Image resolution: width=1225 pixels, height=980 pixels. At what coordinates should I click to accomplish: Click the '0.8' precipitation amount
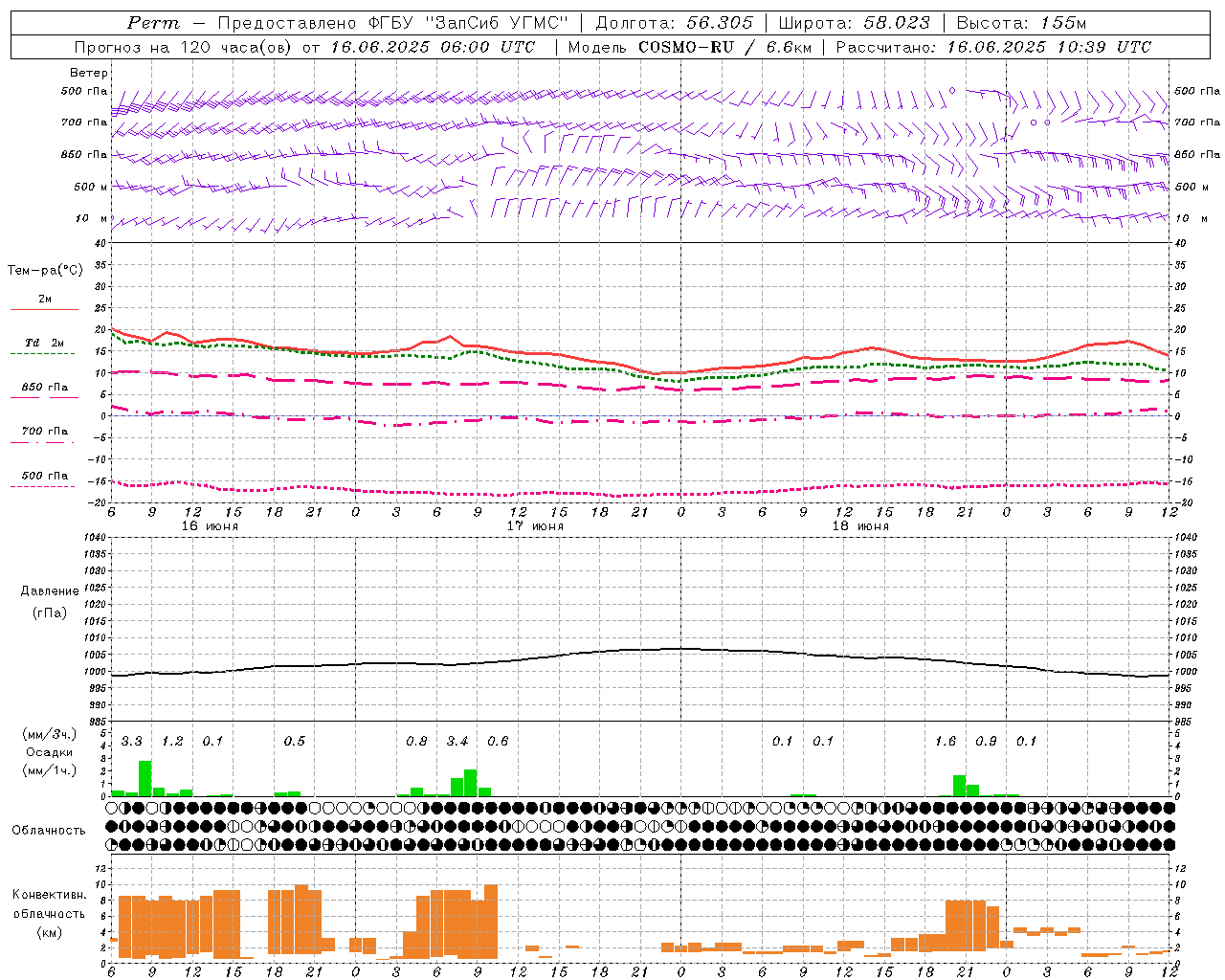(x=416, y=742)
